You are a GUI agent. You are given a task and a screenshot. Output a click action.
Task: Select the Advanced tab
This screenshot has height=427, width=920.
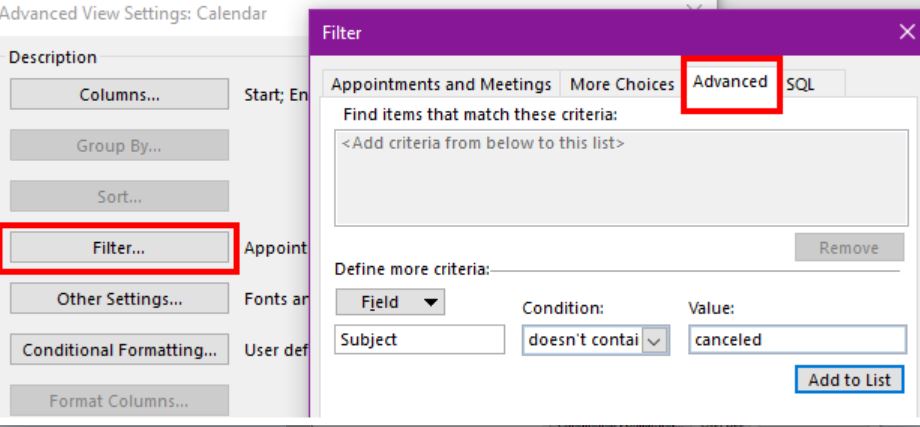pyautogui.click(x=730, y=82)
